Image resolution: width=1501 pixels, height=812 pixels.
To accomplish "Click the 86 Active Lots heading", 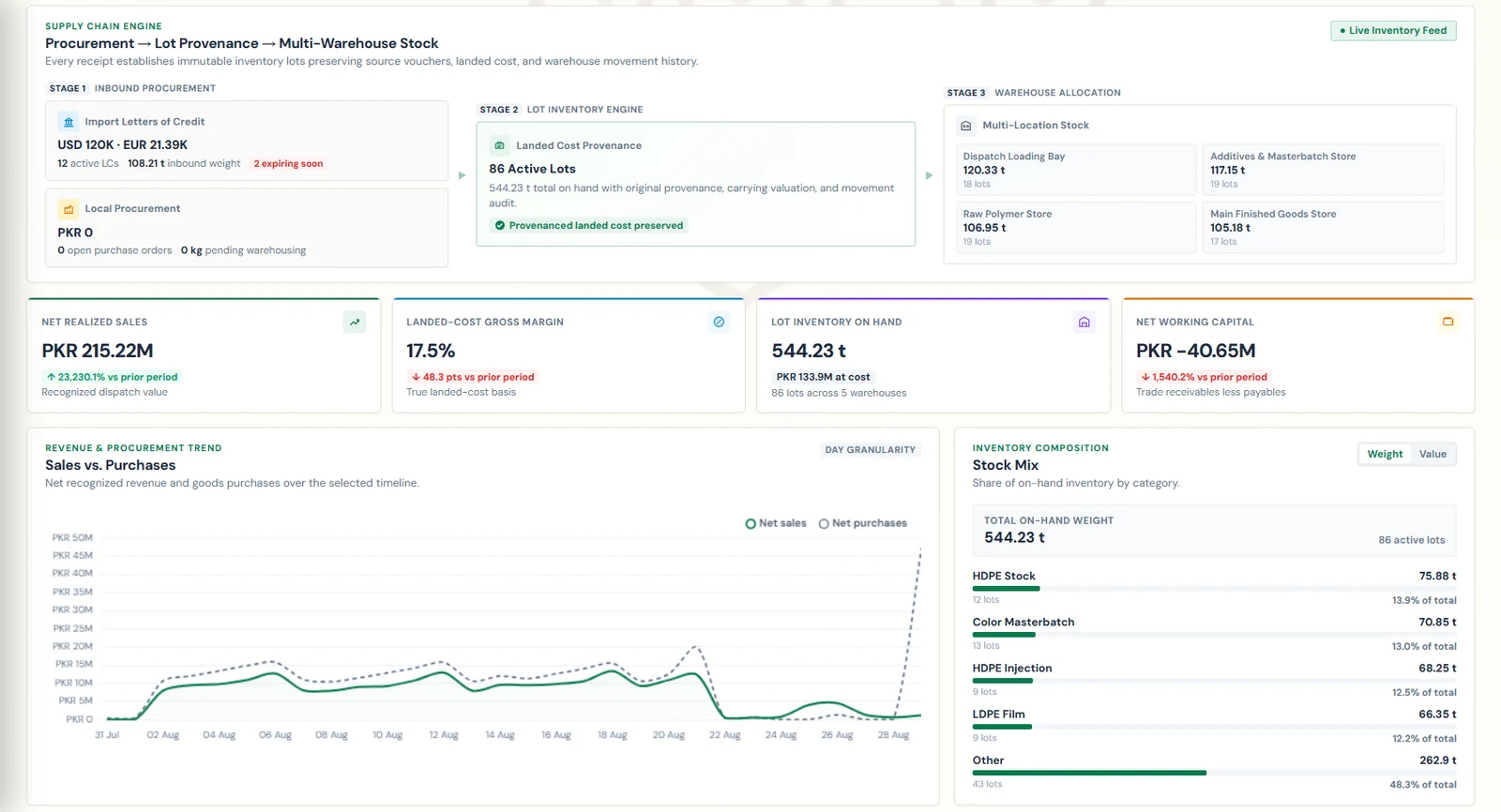I will click(x=532, y=169).
